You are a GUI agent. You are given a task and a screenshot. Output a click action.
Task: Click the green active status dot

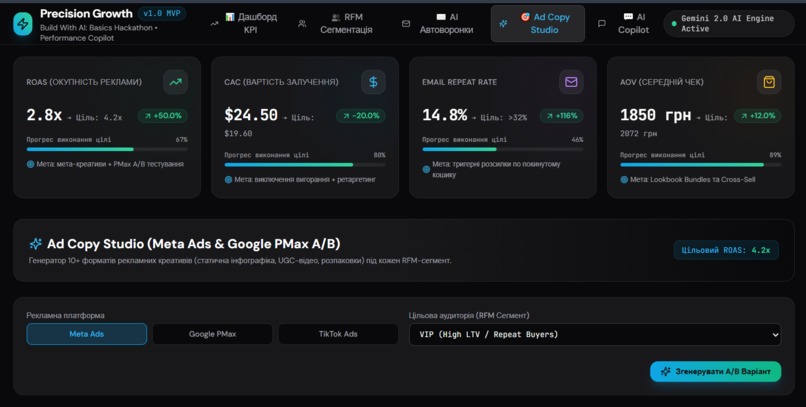point(674,24)
